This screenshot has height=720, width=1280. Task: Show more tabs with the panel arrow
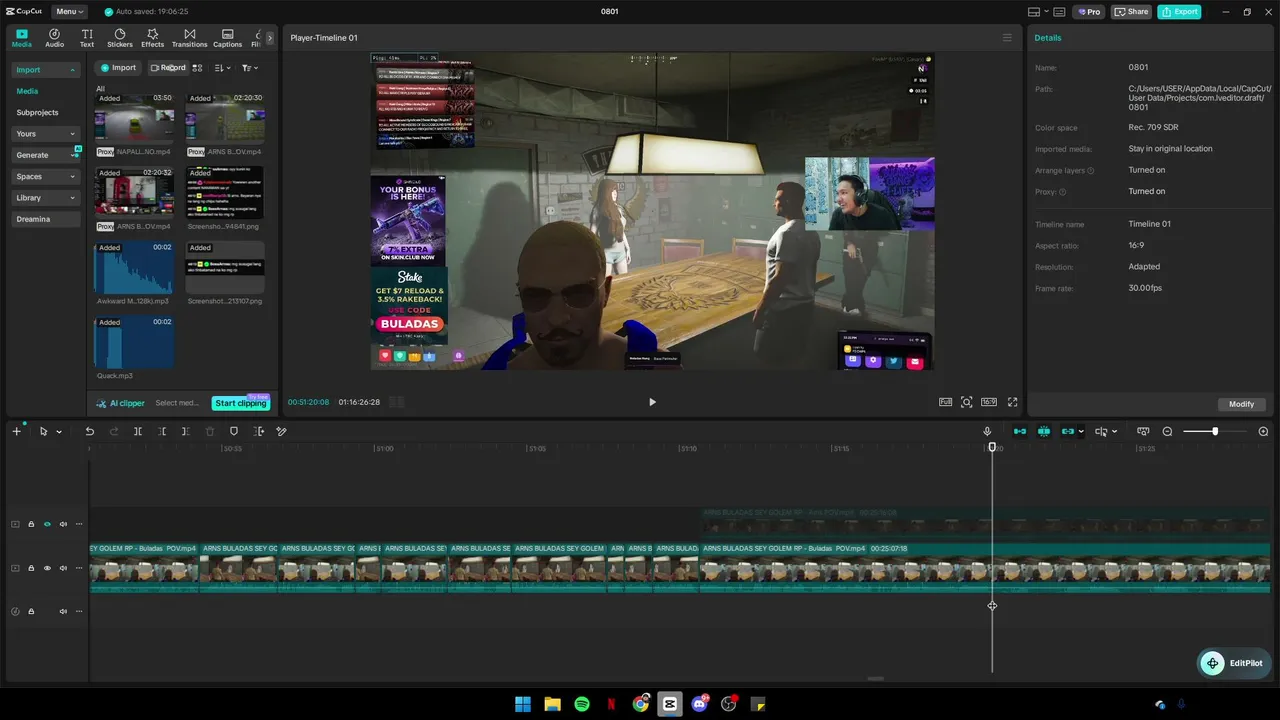click(x=269, y=38)
